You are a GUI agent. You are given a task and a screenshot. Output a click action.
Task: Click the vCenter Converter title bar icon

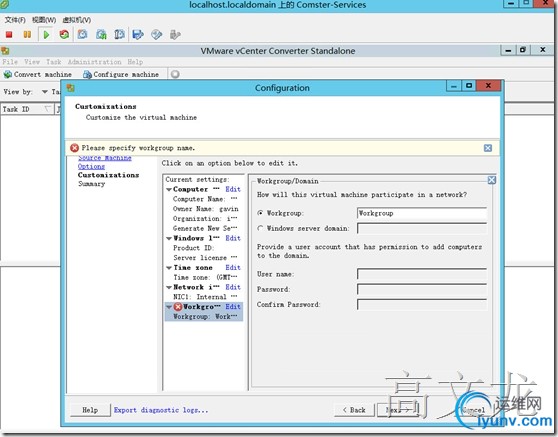pyautogui.click(x=5, y=51)
